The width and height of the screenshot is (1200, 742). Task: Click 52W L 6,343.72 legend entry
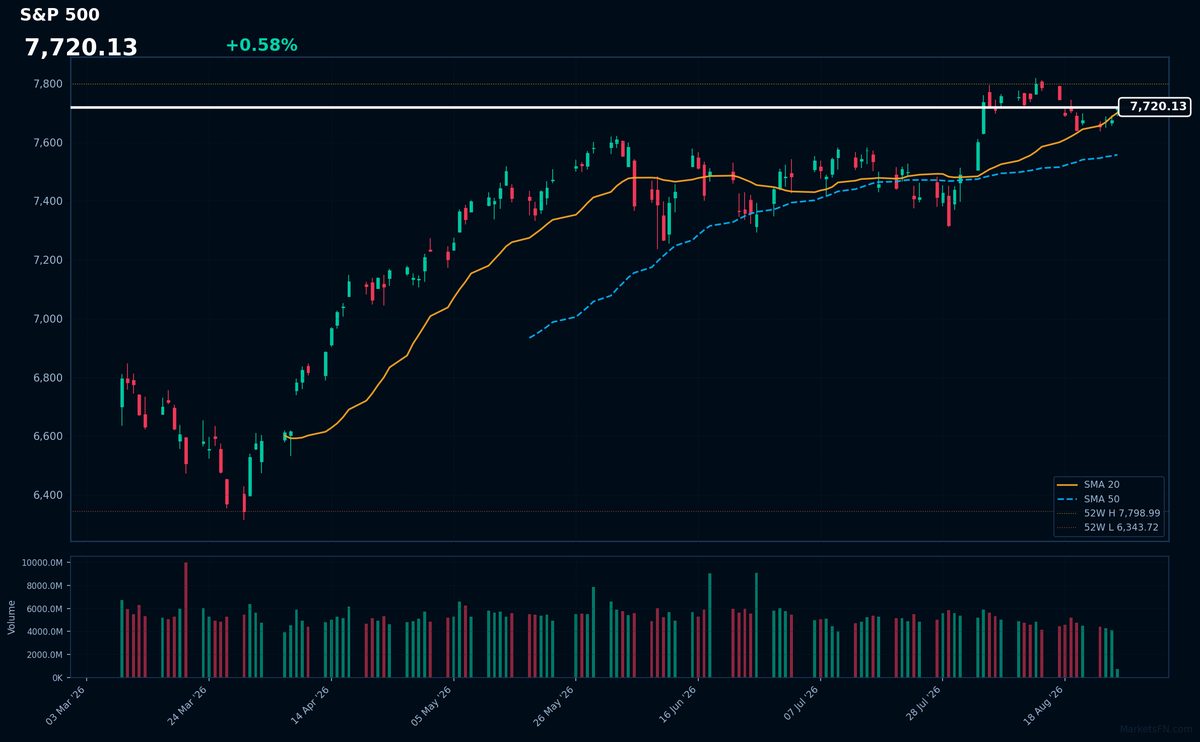(x=1109, y=527)
